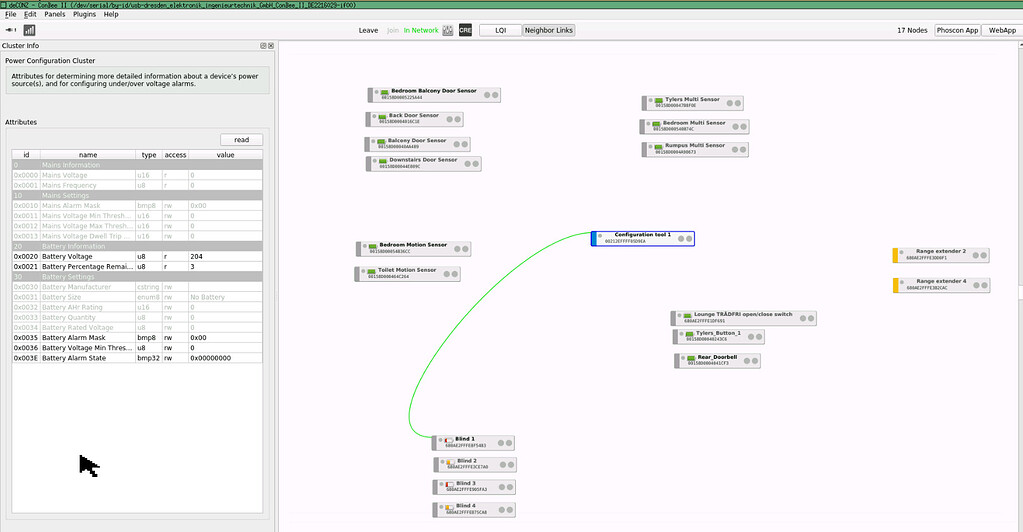
Task: Open the Panels menu
Action: tap(55, 14)
